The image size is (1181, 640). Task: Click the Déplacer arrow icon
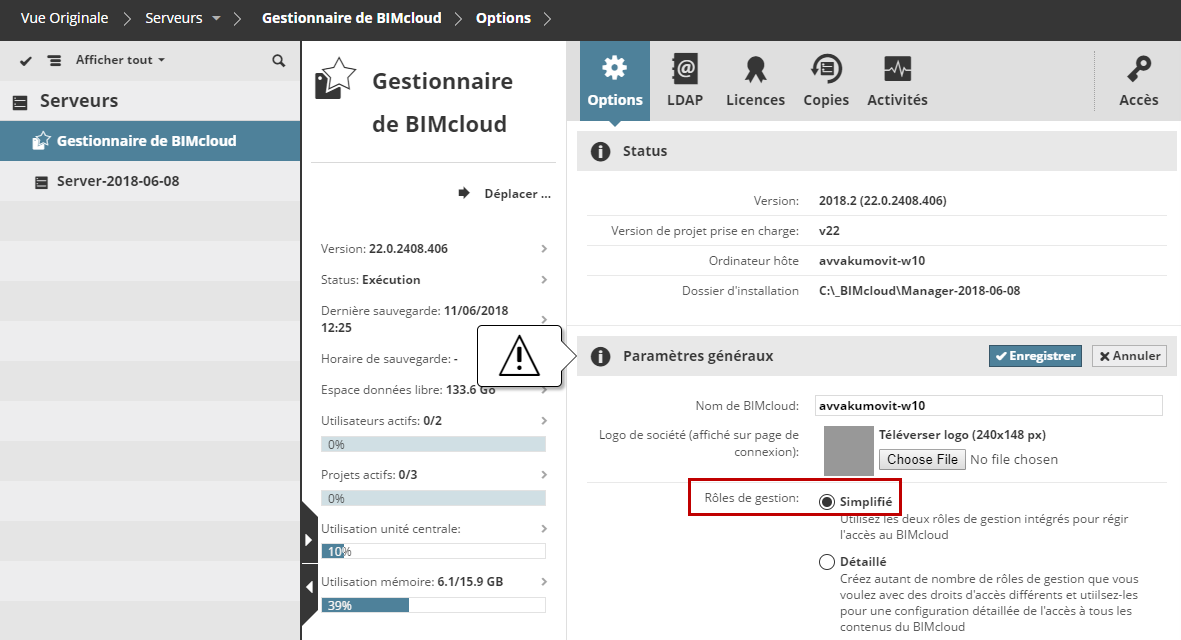click(464, 194)
